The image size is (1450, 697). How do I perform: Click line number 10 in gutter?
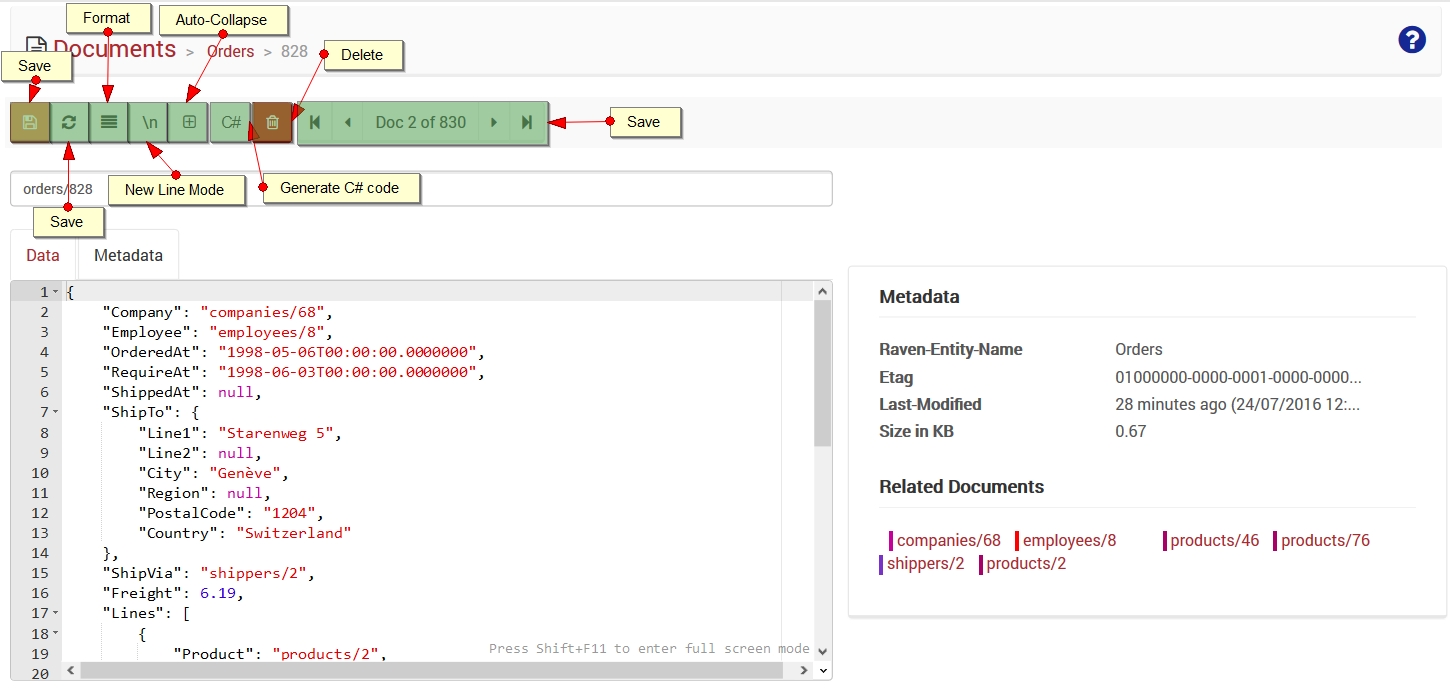click(39, 473)
